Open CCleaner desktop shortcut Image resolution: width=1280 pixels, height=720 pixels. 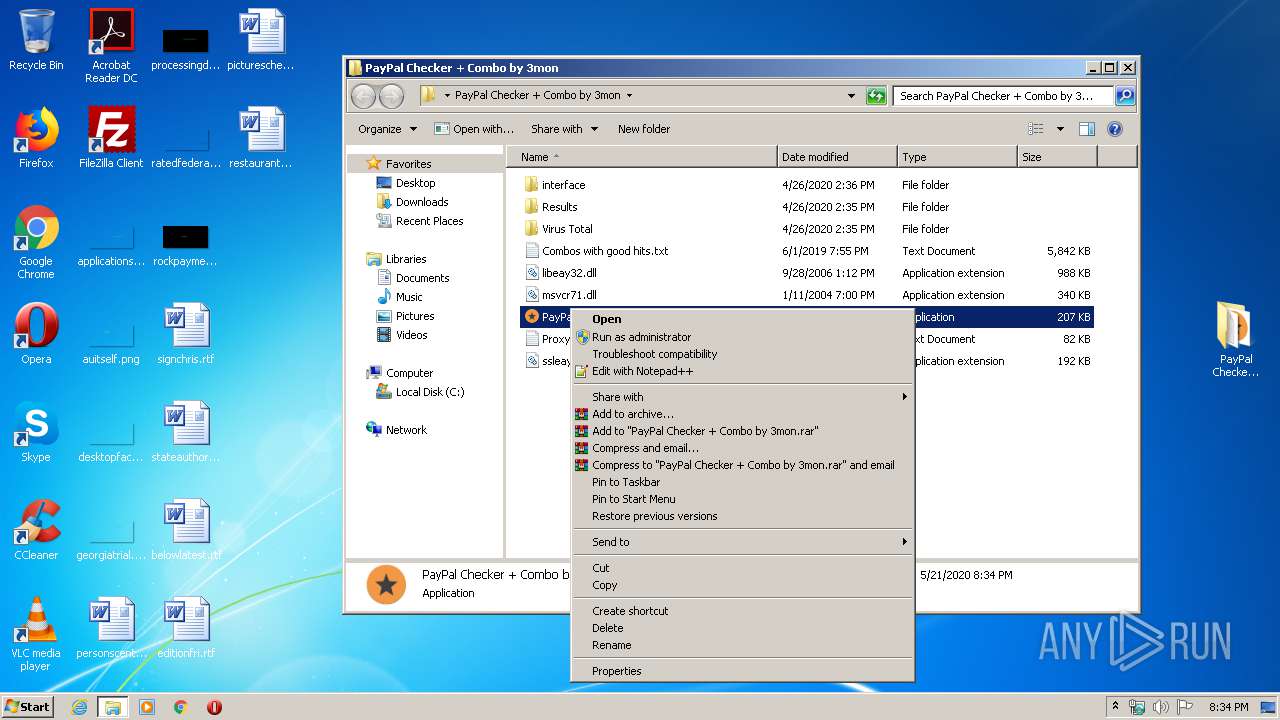coord(36,530)
